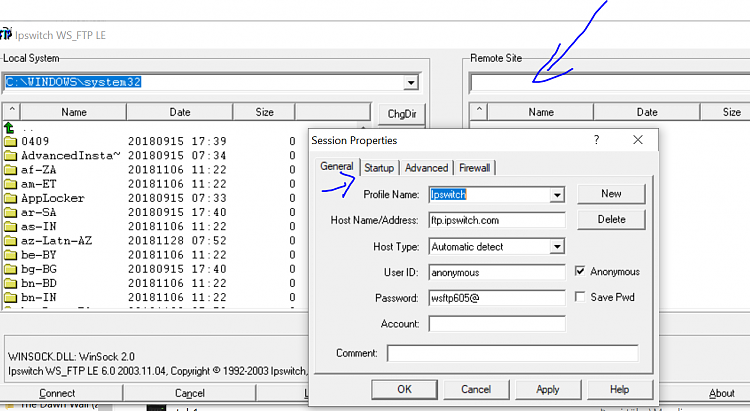Screen dimensions: 750x411
Task: Click the AppLocker folder icon
Action: [x=10, y=198]
